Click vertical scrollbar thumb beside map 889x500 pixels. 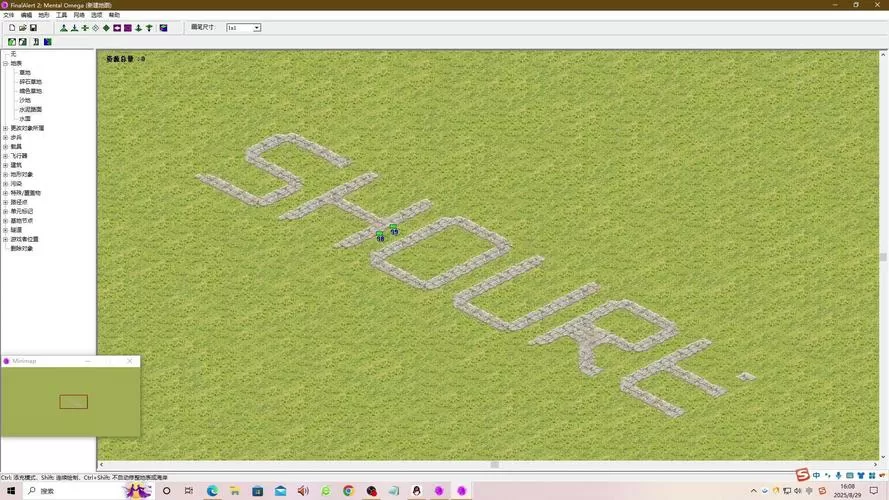tap(883, 257)
